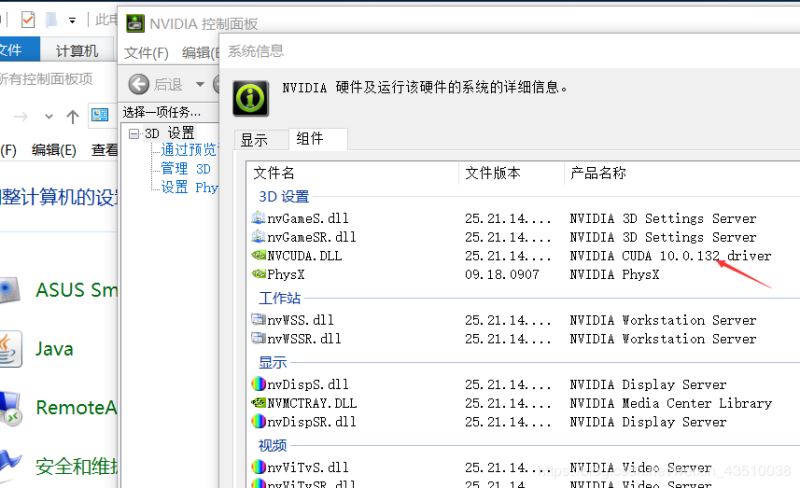
Task: Click the nvWSSR.dll icon
Action: coord(259,338)
